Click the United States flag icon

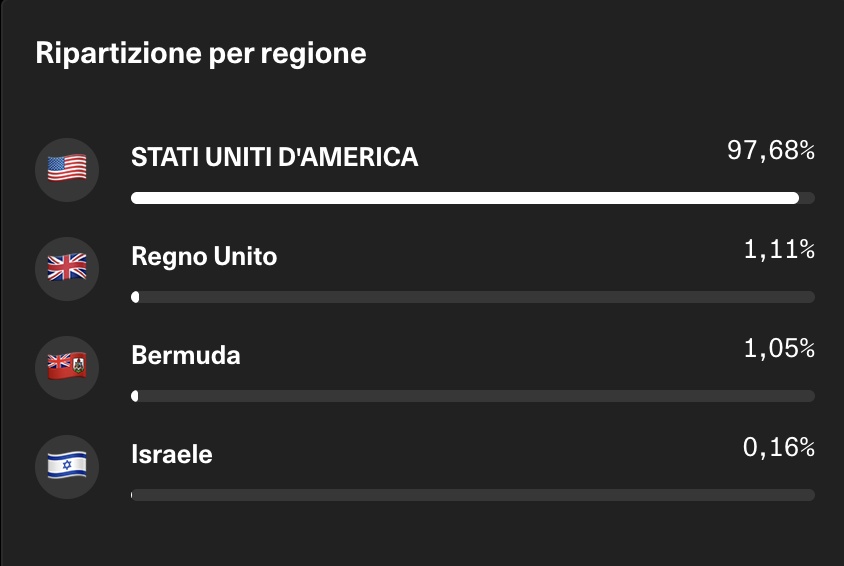[x=67, y=168]
